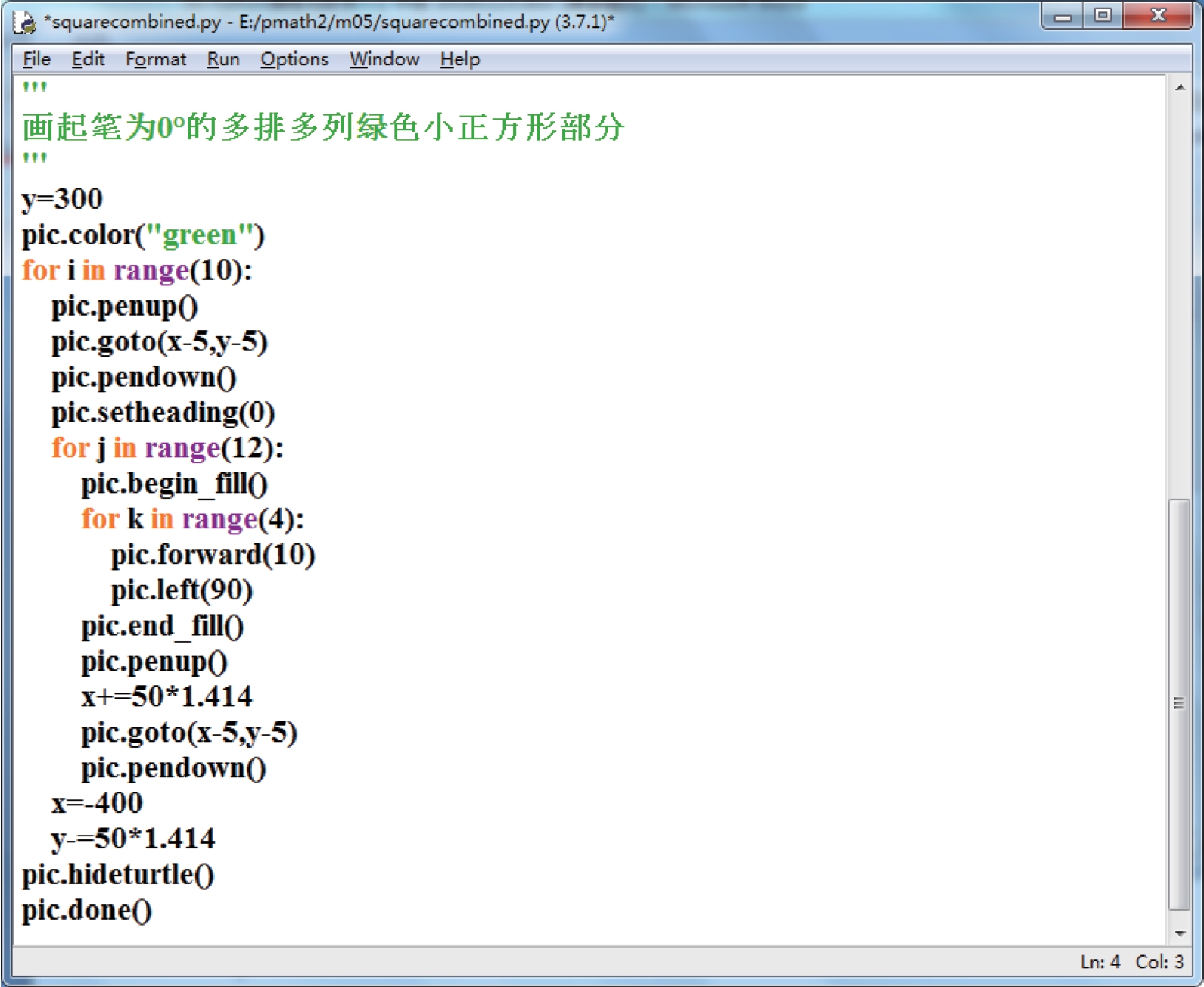Click the scrollbar down arrow
Screen dimensions: 1204x987
point(1180,933)
